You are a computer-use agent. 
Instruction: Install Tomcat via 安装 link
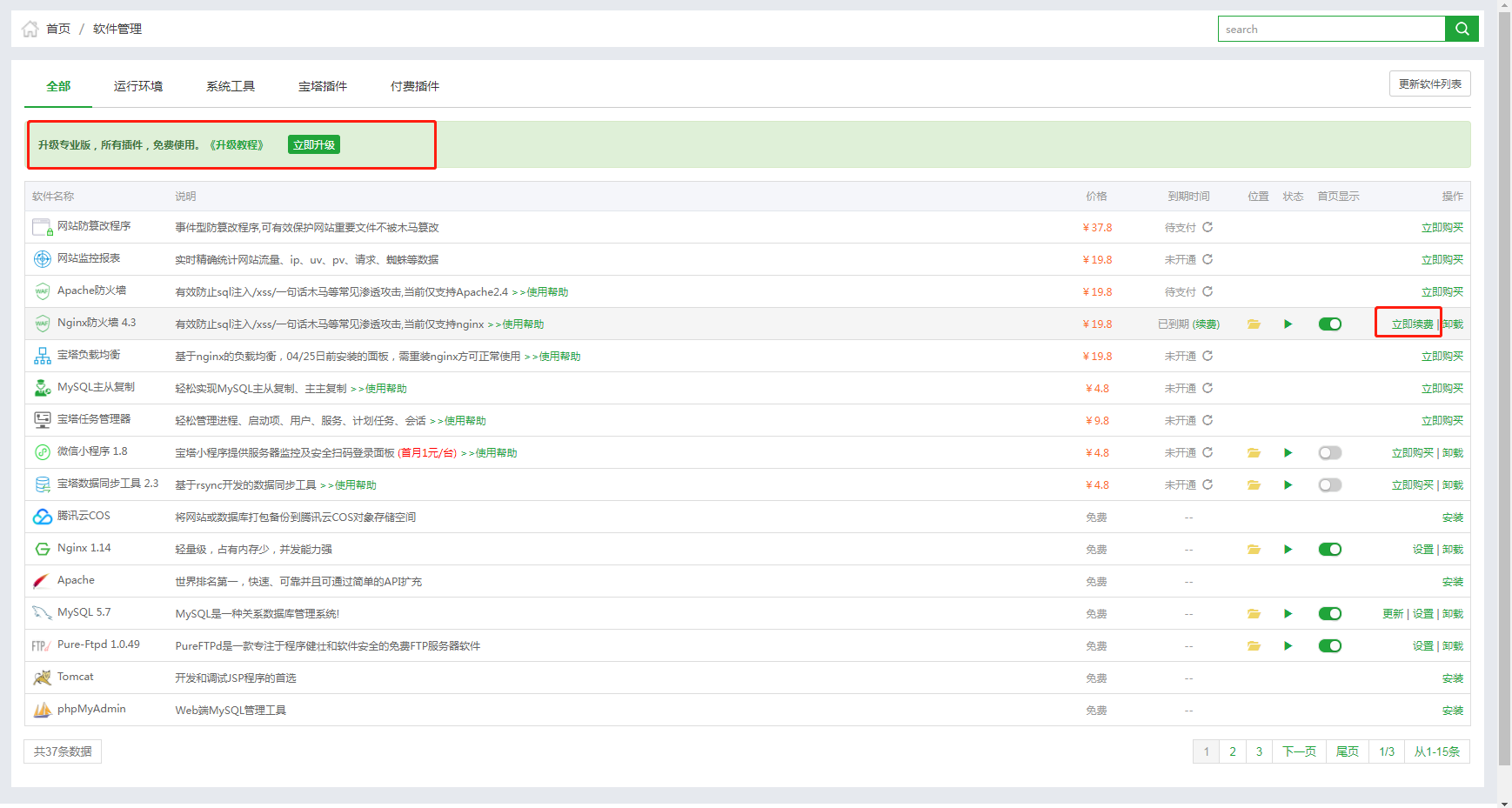[1453, 678]
